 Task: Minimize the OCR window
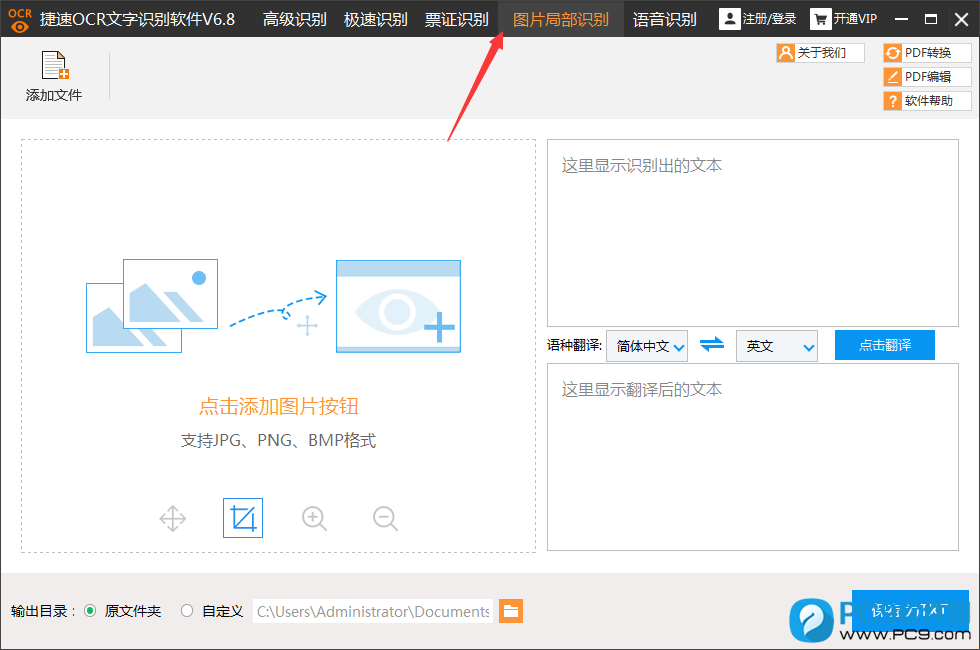[x=901, y=19]
